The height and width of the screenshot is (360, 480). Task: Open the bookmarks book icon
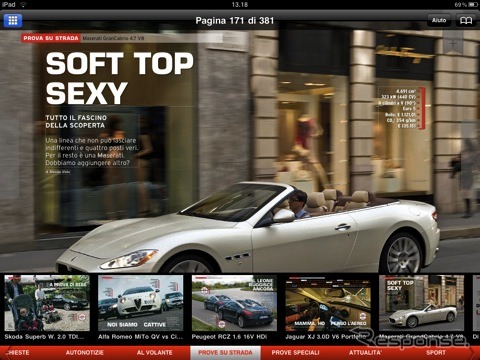[466, 21]
